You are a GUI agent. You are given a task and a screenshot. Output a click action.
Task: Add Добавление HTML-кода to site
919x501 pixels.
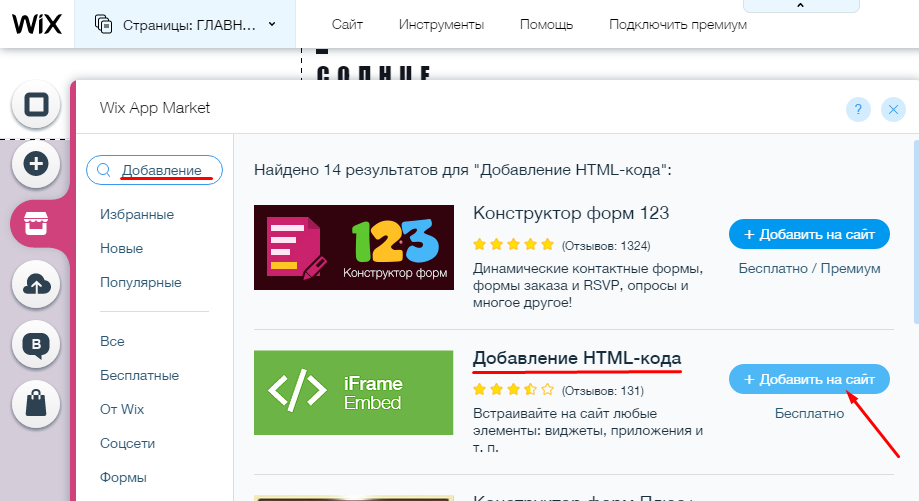(x=809, y=380)
